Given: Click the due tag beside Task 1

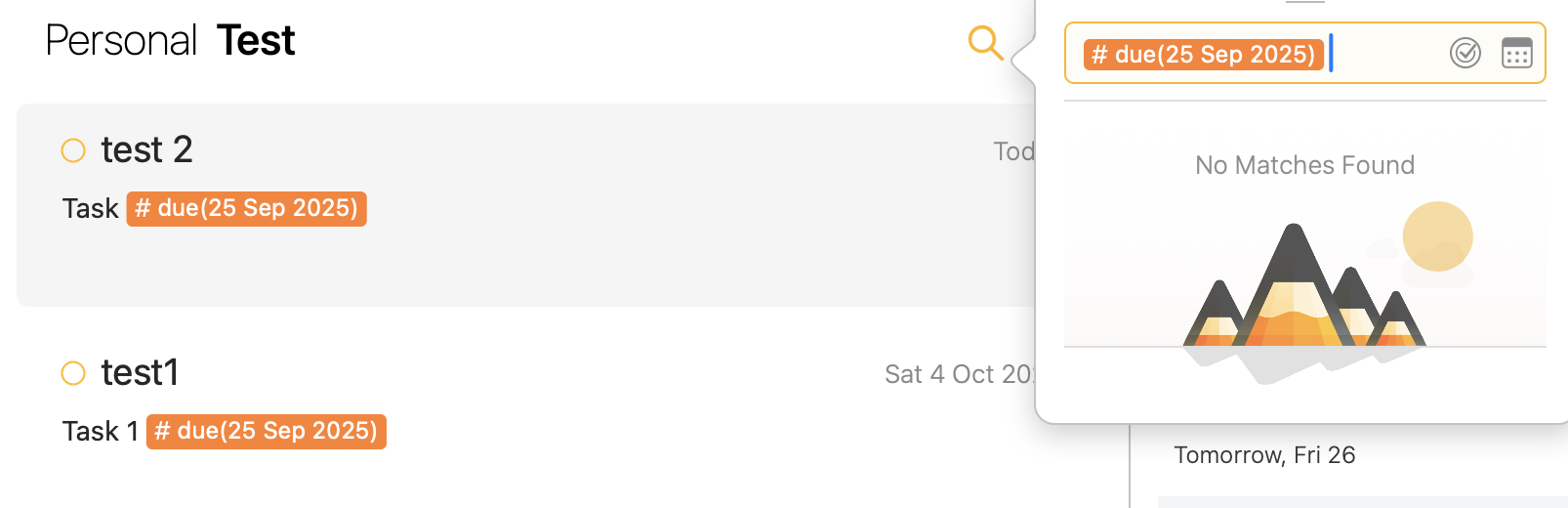Looking at the screenshot, I should [266, 432].
